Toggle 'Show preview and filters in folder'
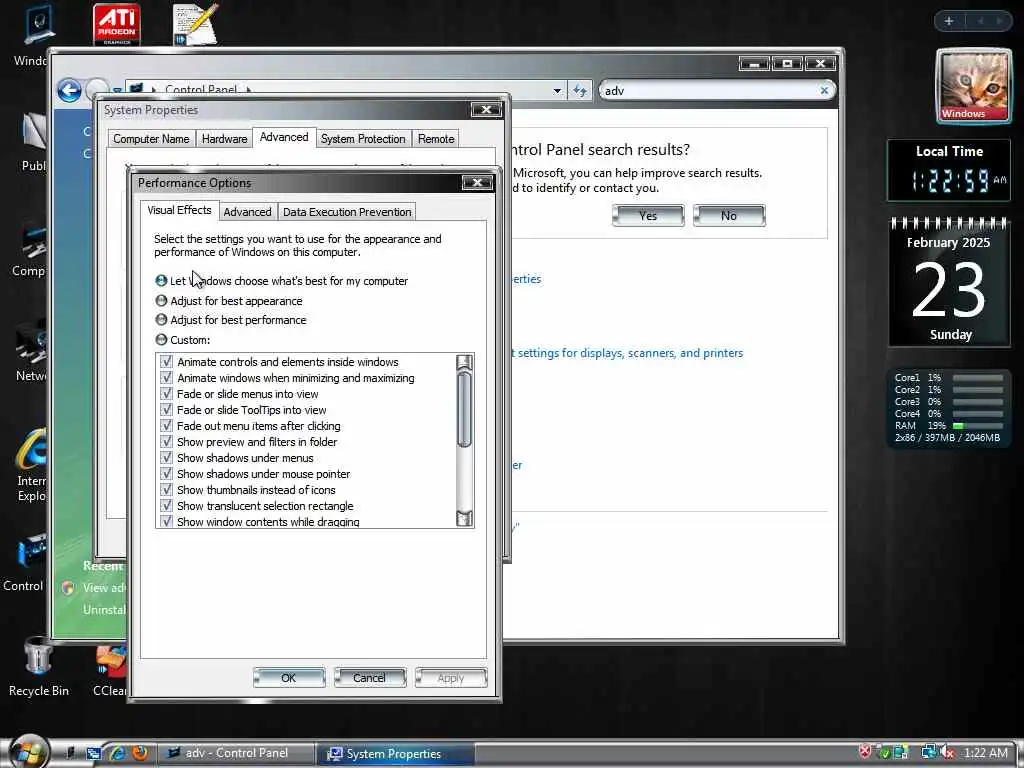 (167, 442)
